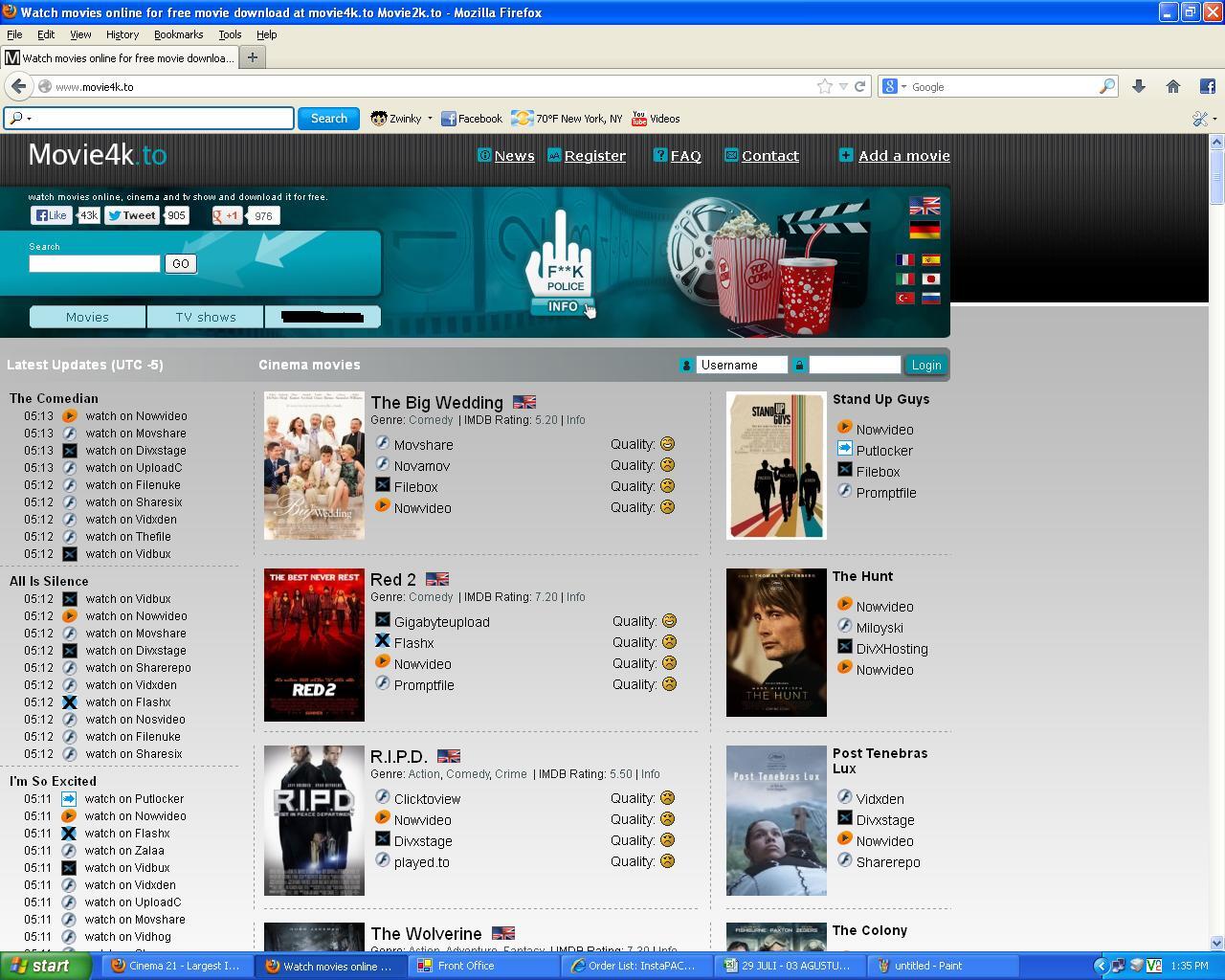Click the Info link for Red 2
Viewport: 1225px width, 980px height.
575,597
